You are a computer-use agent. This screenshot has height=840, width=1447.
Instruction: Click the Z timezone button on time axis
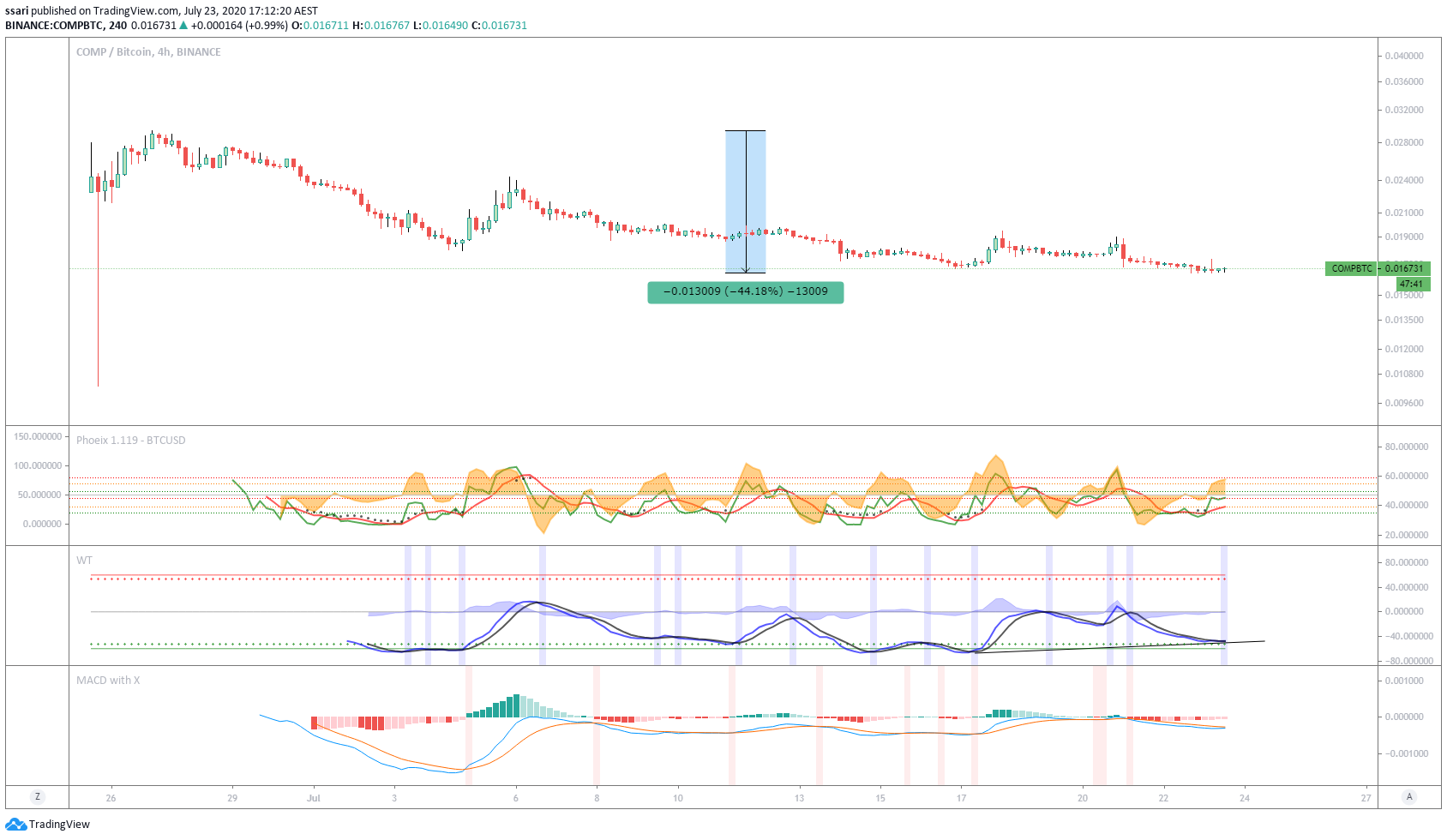pos(37,797)
